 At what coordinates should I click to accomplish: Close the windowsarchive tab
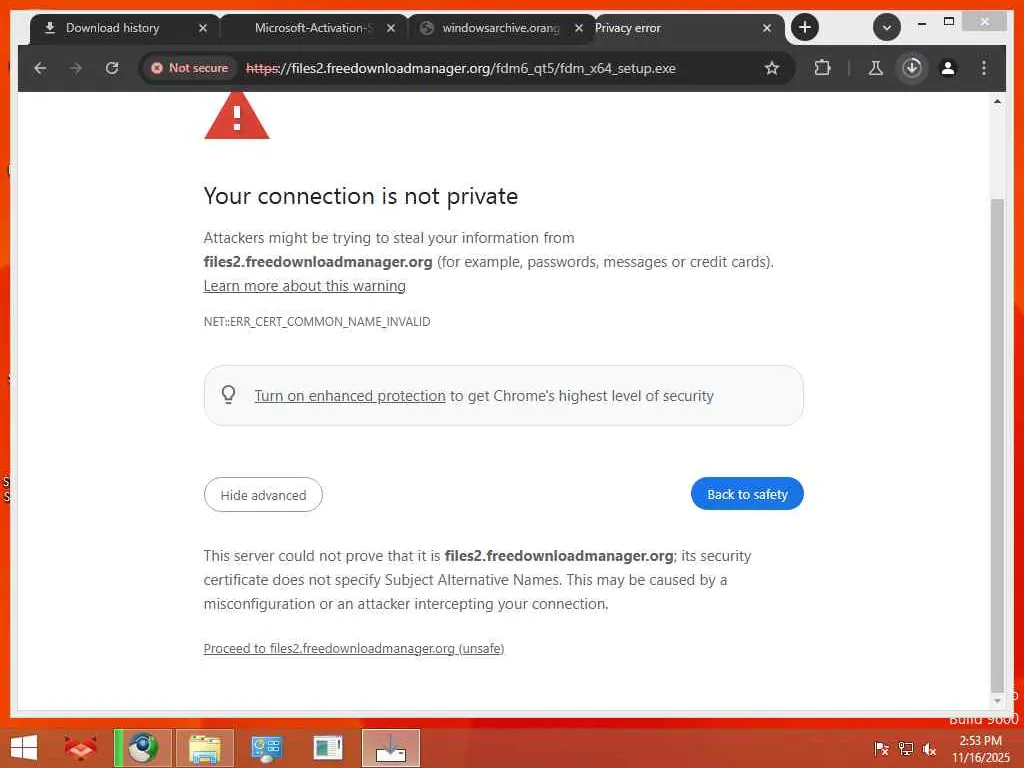(579, 28)
